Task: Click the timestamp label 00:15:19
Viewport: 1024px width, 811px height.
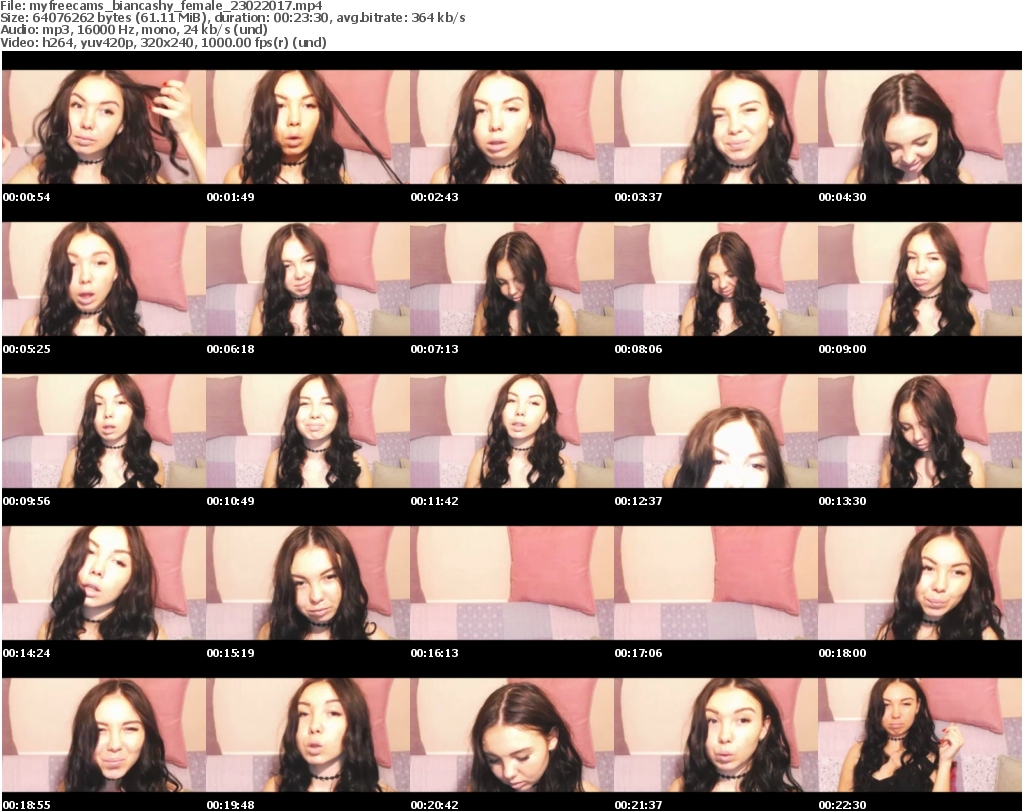Action: tap(231, 653)
